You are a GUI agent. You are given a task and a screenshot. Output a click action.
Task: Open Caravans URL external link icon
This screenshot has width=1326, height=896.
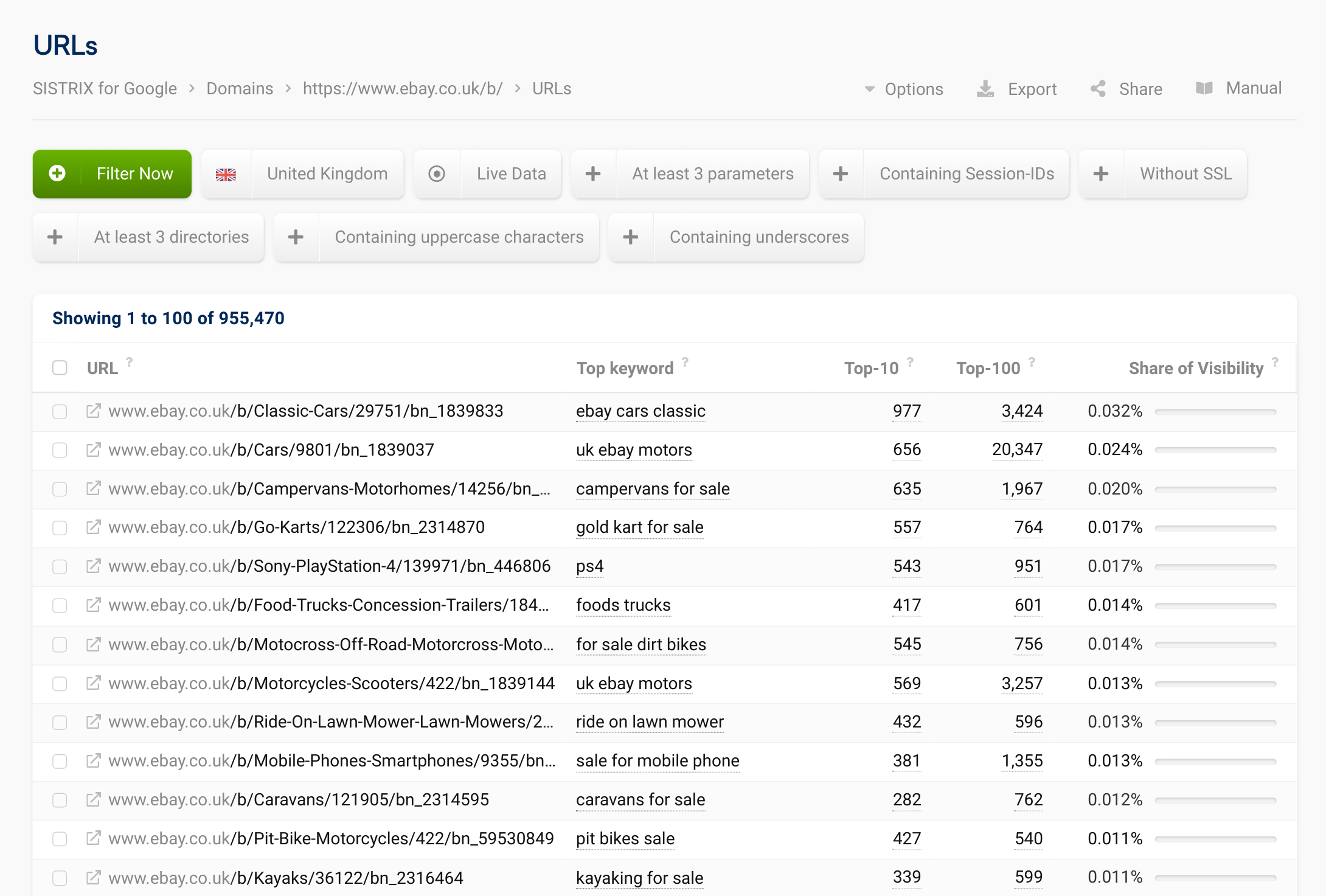(x=93, y=799)
